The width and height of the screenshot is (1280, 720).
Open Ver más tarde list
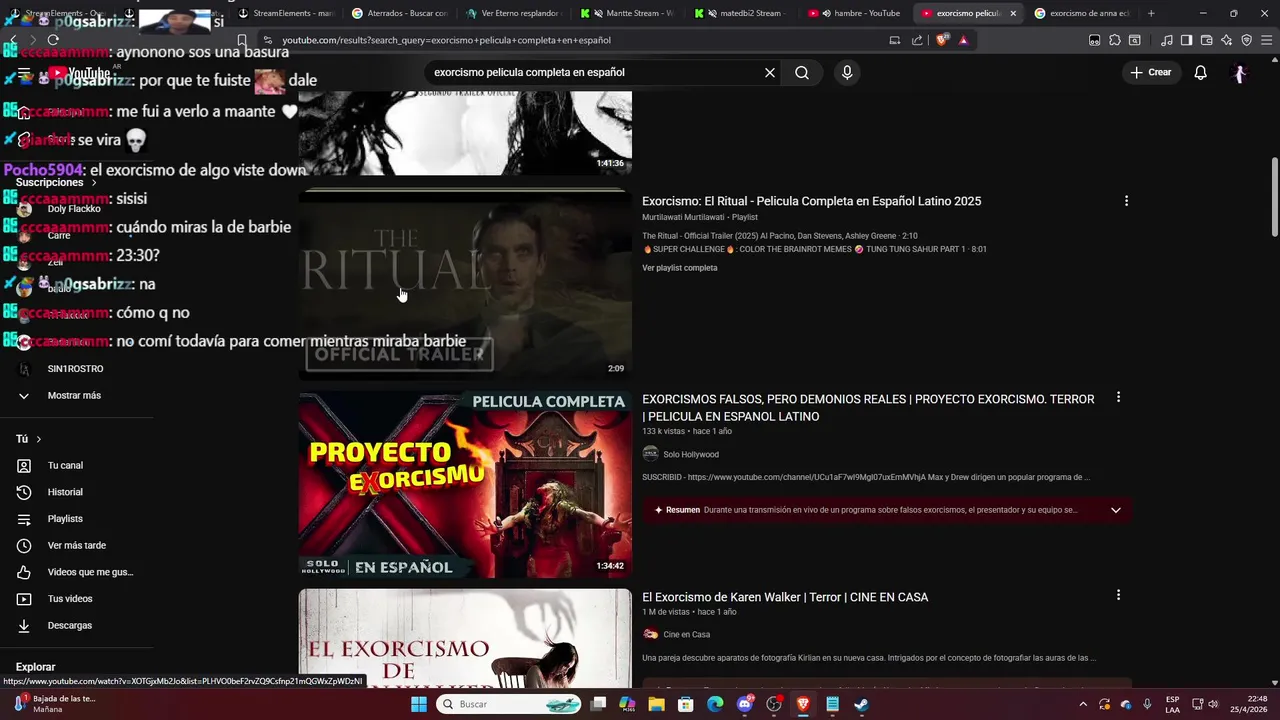coord(76,546)
